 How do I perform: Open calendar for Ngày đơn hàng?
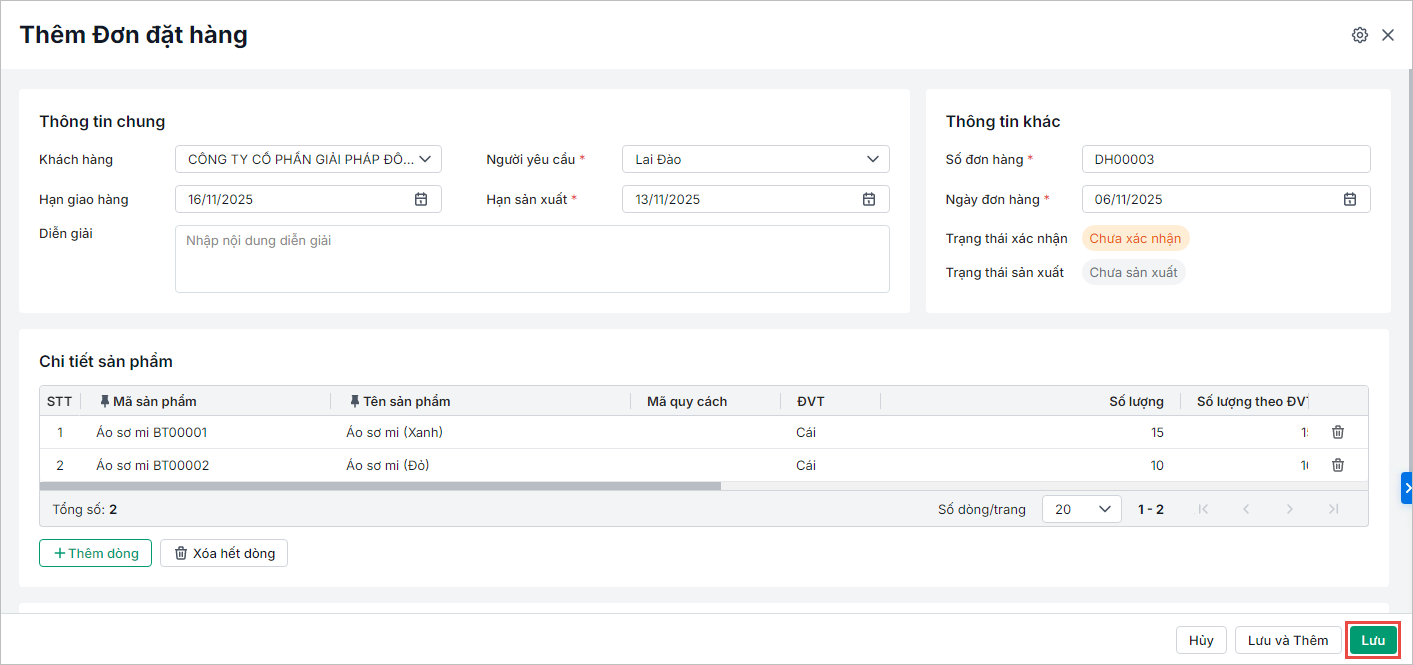pos(1350,199)
